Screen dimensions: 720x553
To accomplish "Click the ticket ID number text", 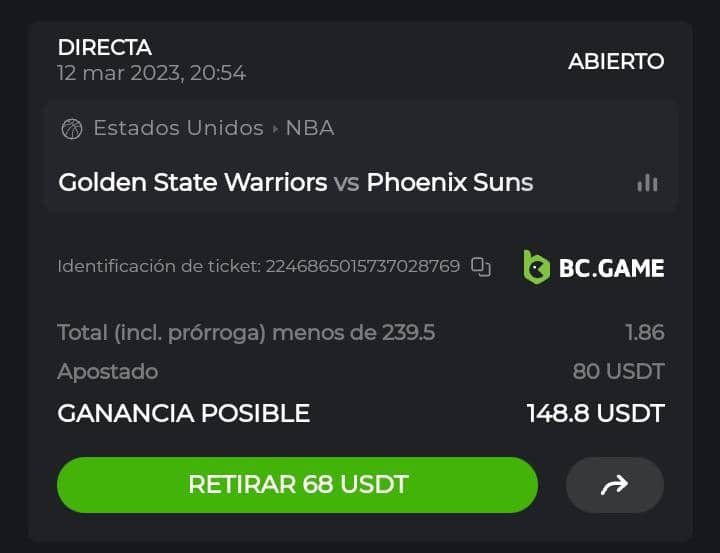I will click(362, 266).
